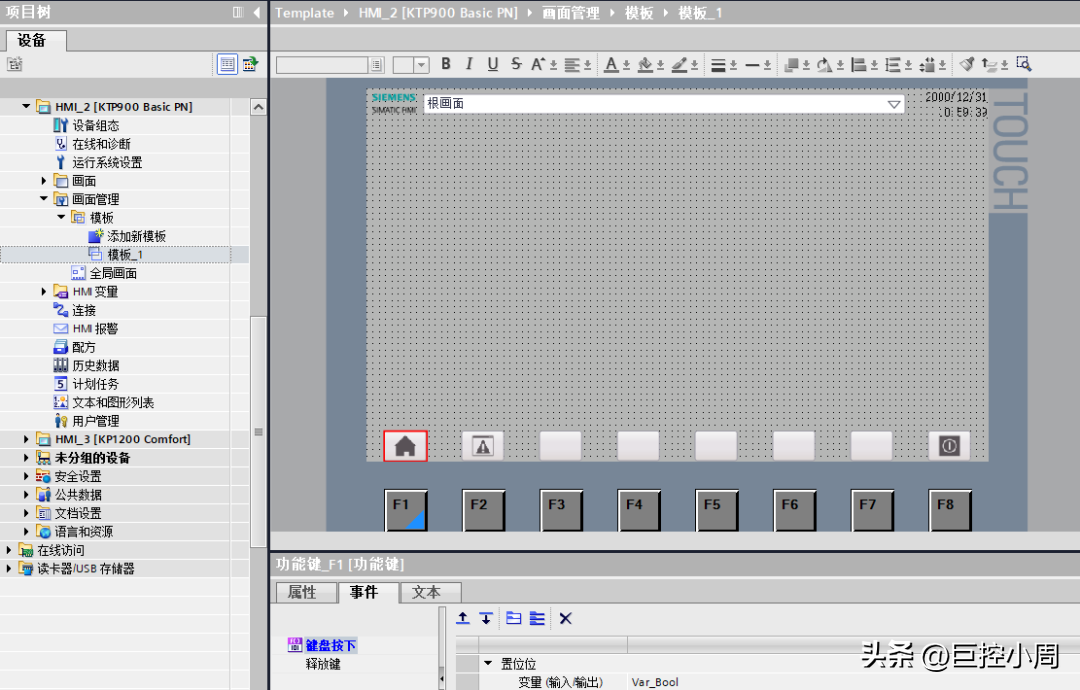Click the move-down arrow in events toolbar
Screen dimensions: 1080x690
point(486,619)
